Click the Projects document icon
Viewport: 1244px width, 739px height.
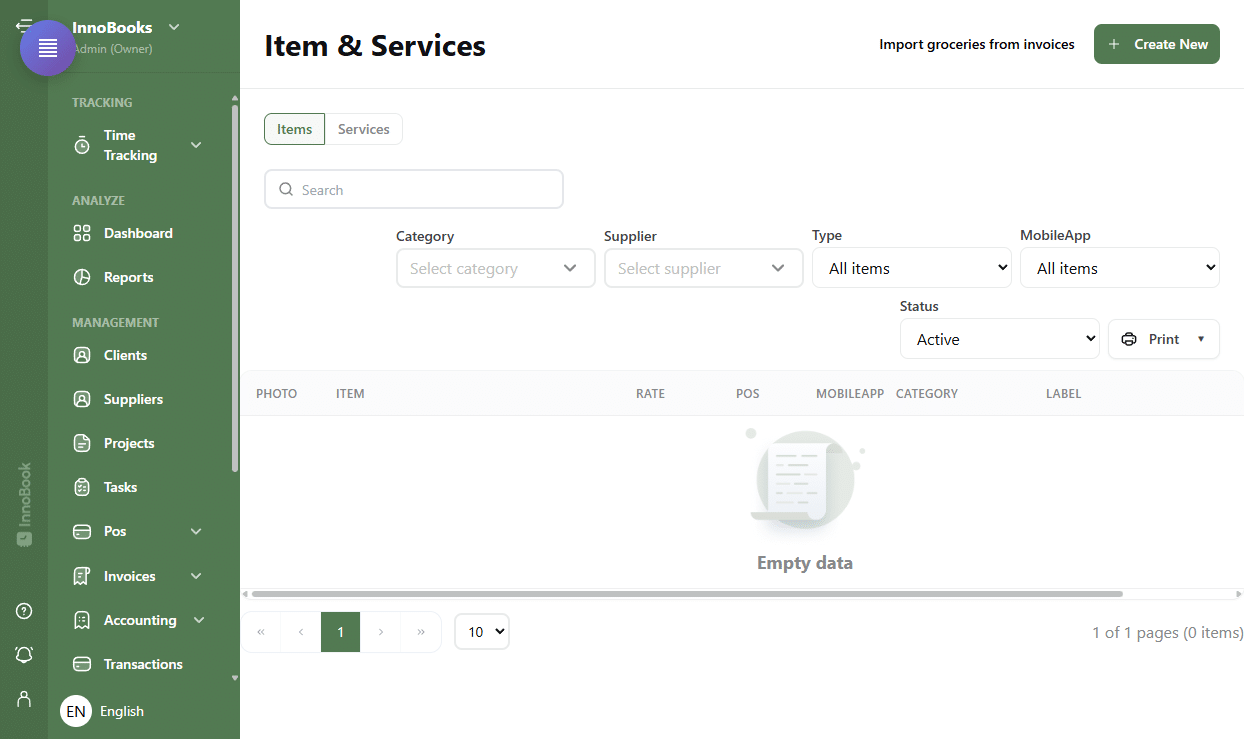point(82,443)
